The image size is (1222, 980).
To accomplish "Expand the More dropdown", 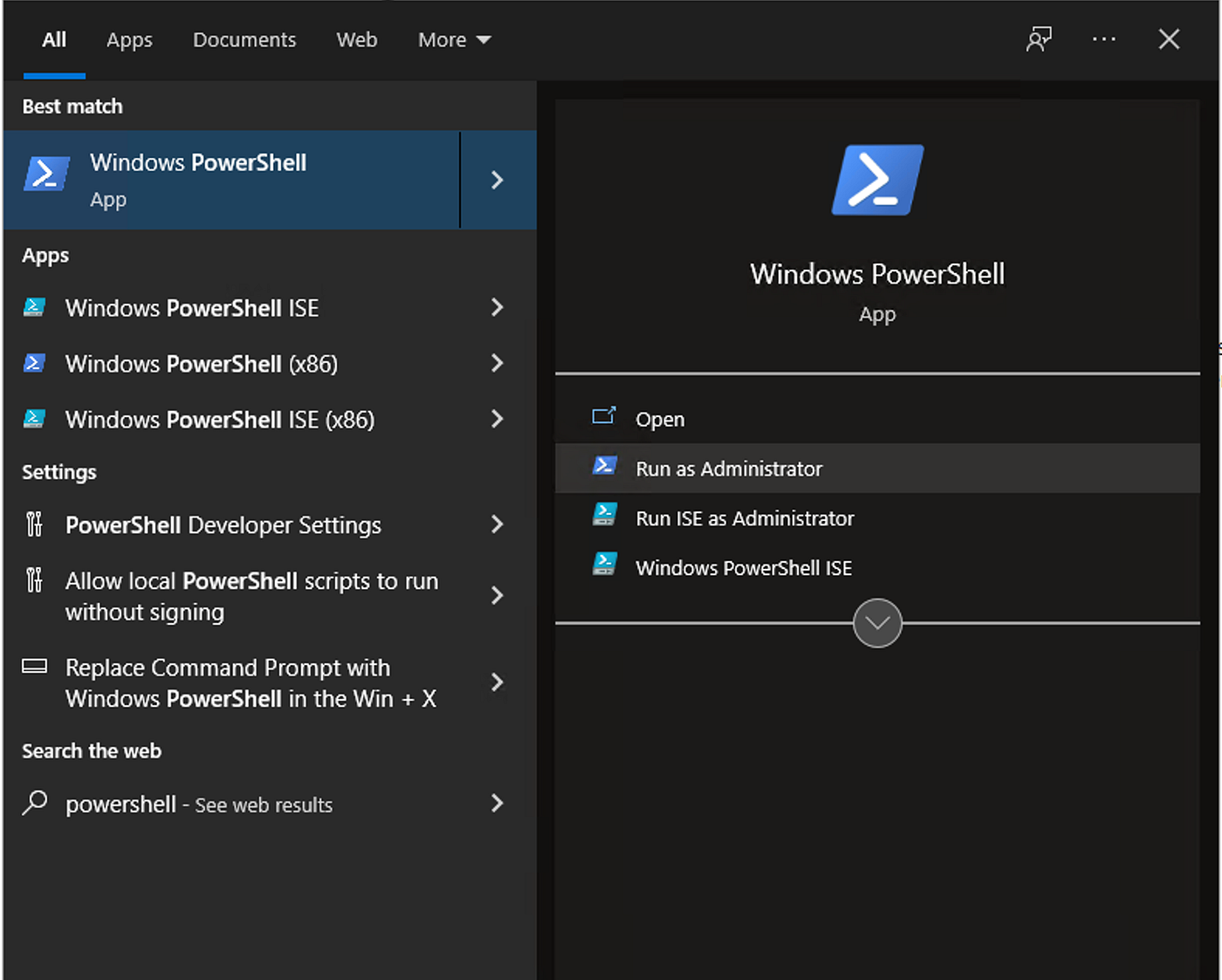I will [454, 39].
